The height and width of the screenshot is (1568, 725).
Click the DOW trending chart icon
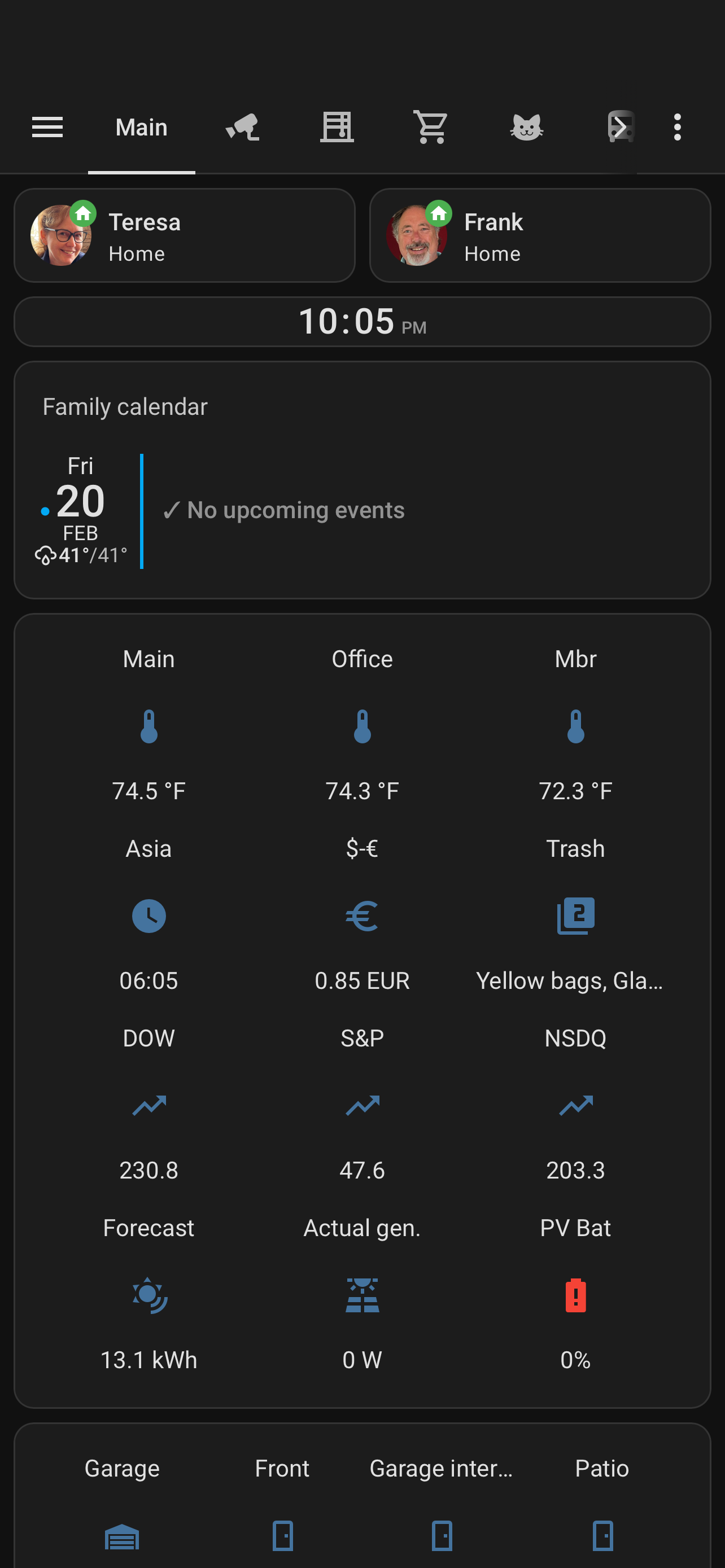(149, 1105)
